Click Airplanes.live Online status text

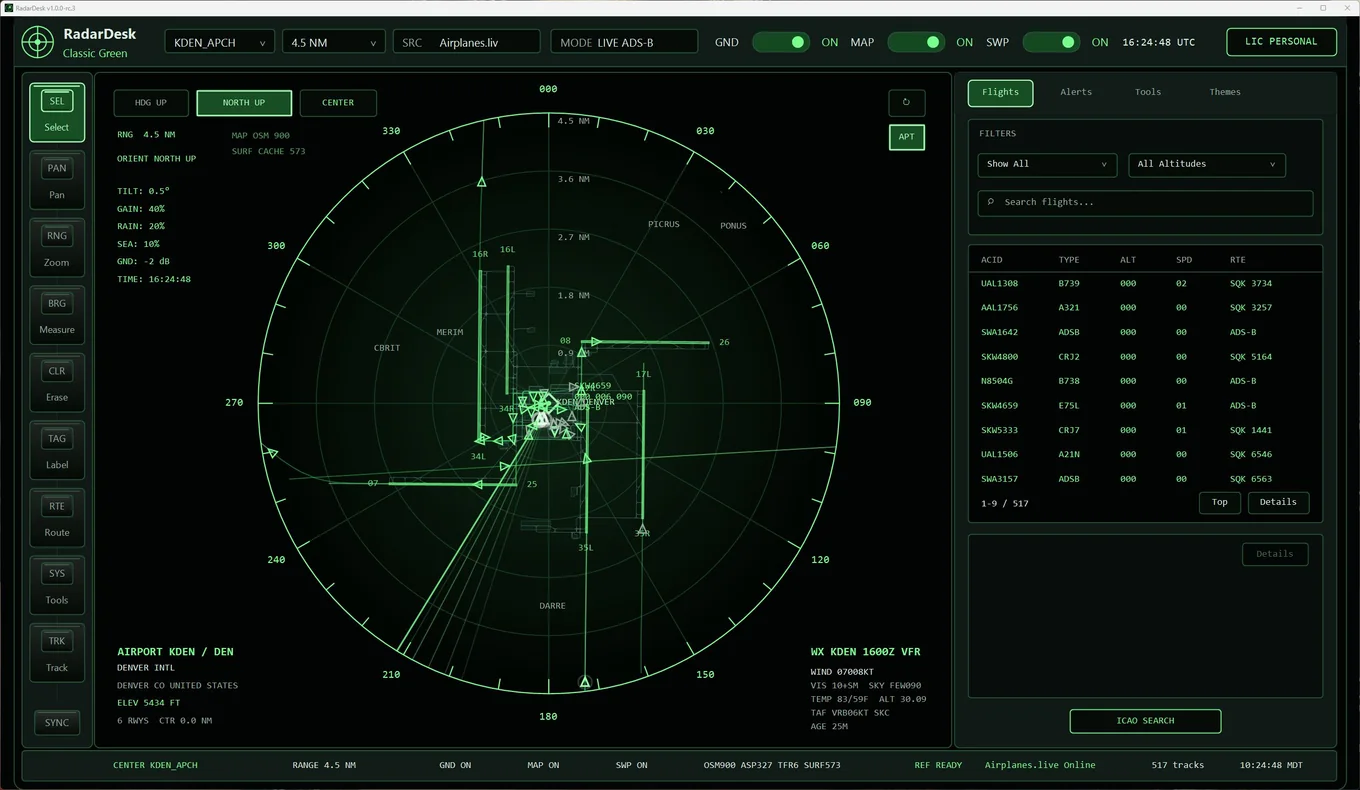[1040, 765]
